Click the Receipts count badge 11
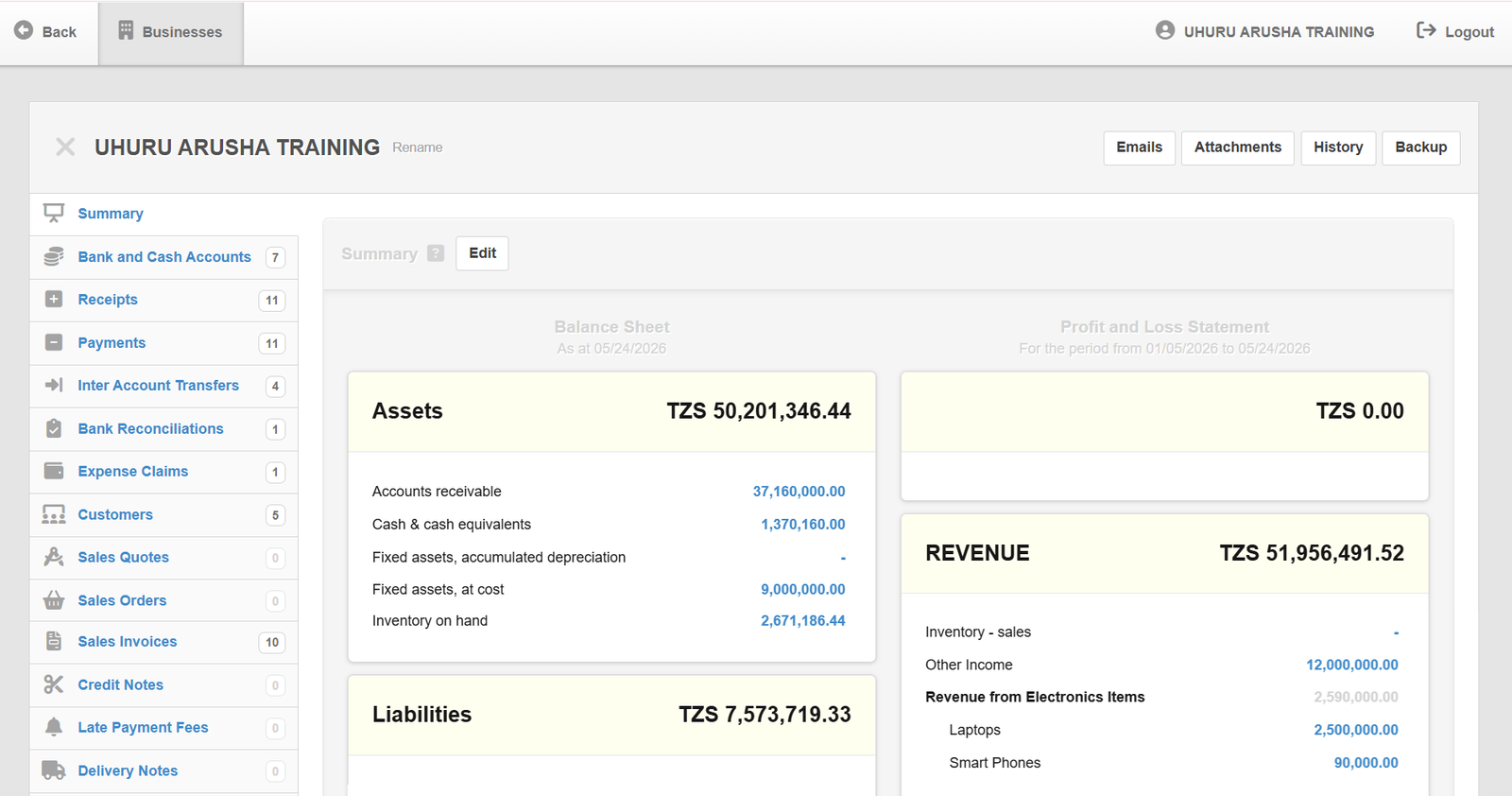The width and height of the screenshot is (1512, 796). tap(272, 301)
